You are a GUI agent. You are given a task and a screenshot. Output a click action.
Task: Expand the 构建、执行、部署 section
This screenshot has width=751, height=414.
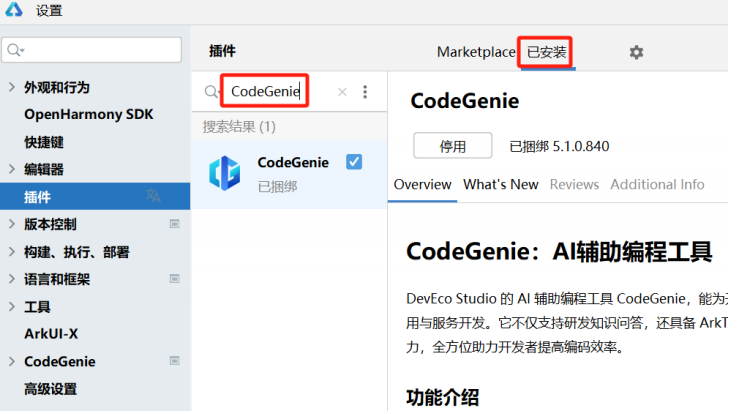click(11, 252)
